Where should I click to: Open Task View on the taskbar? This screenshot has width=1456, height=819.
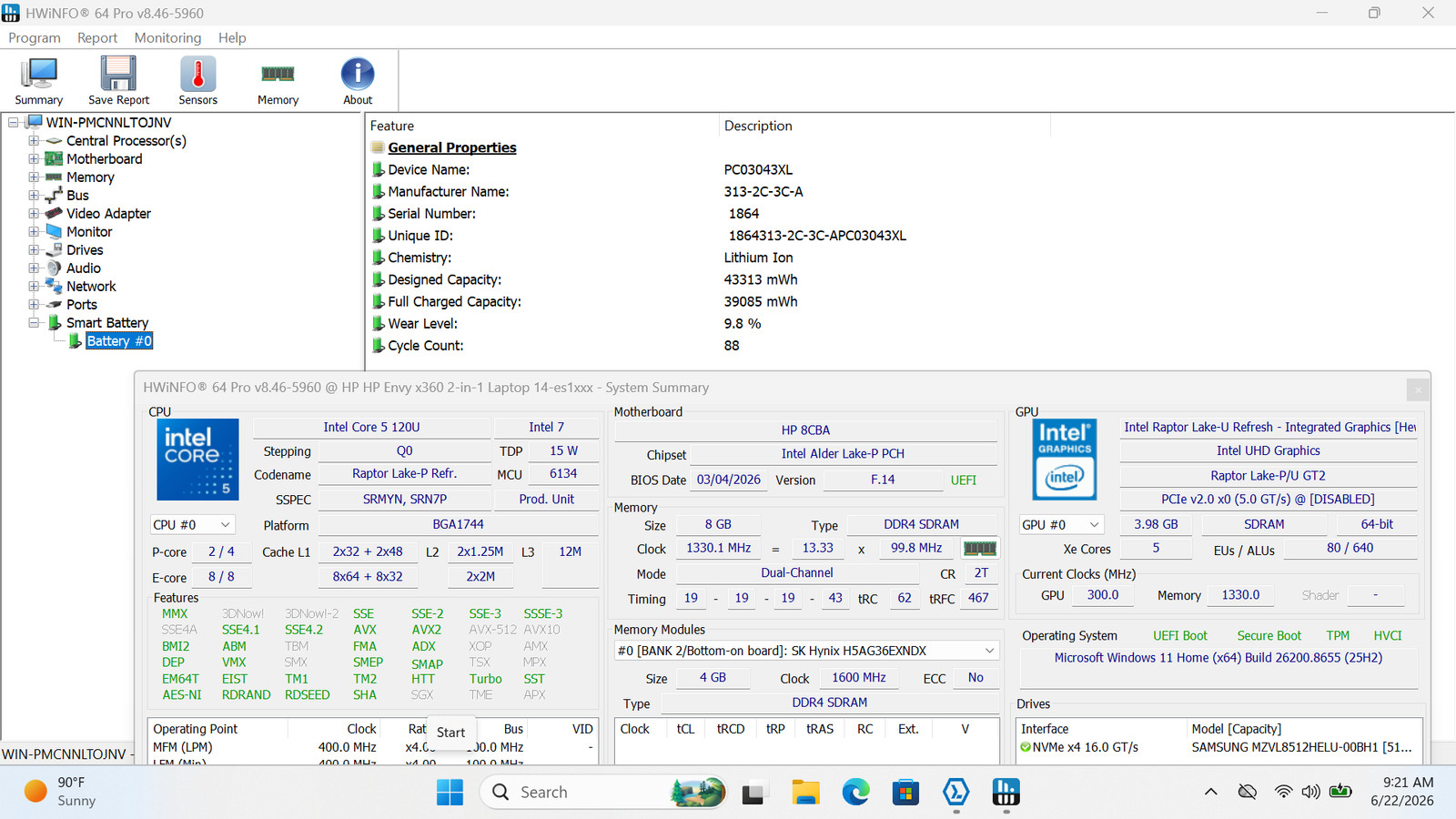point(753,793)
